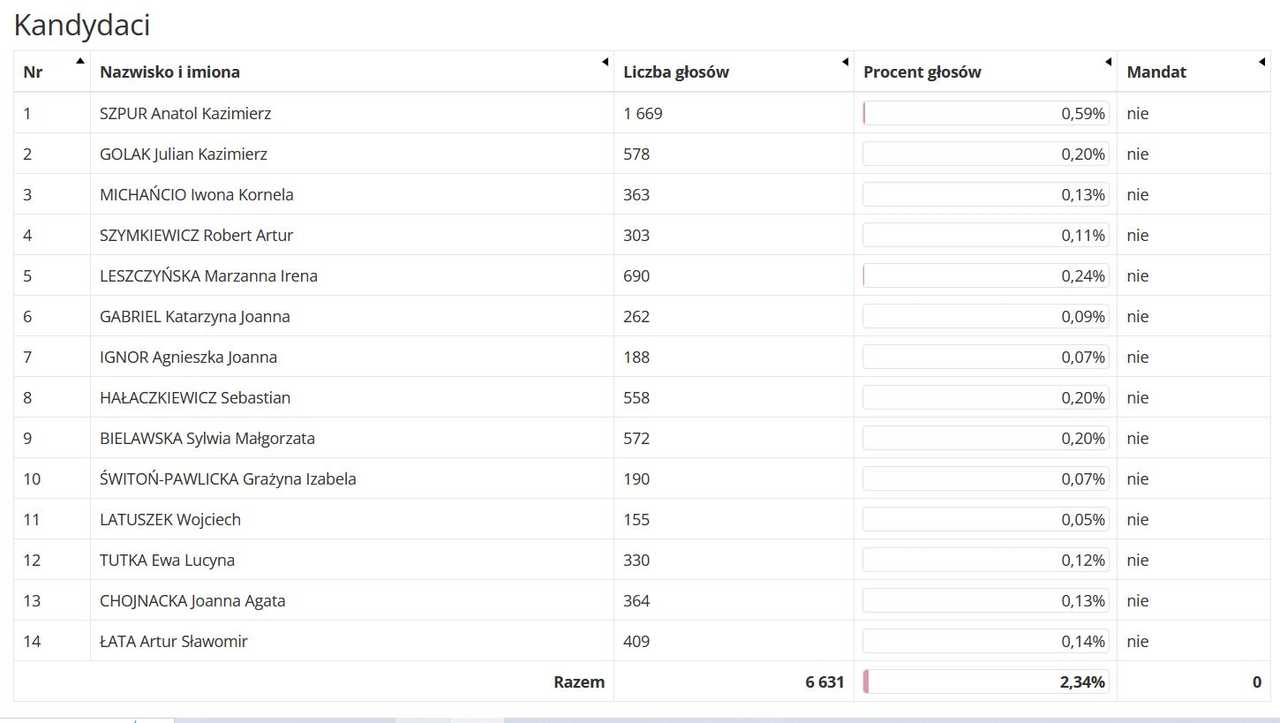The image size is (1280, 723).
Task: Select candidate ŚWITOŃ-PAWLICKA Grażyna Izabela
Action: click(228, 479)
